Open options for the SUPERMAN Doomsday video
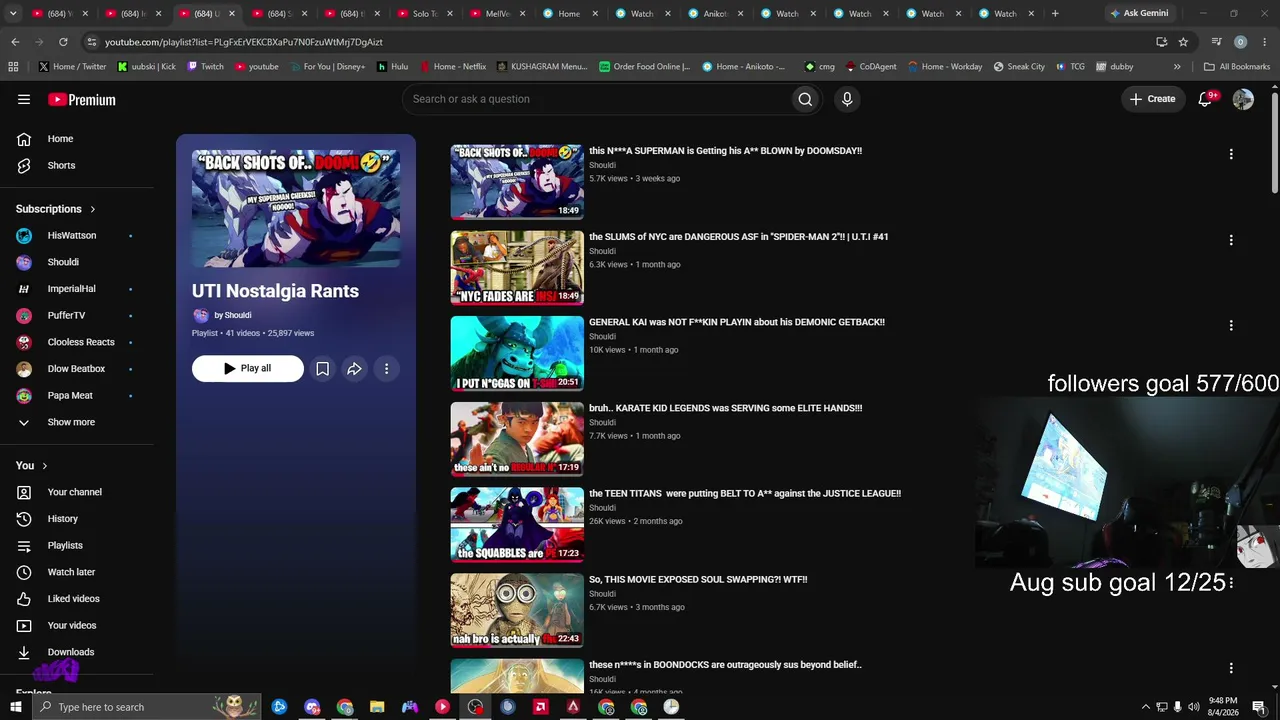1280x720 pixels. click(x=1231, y=154)
